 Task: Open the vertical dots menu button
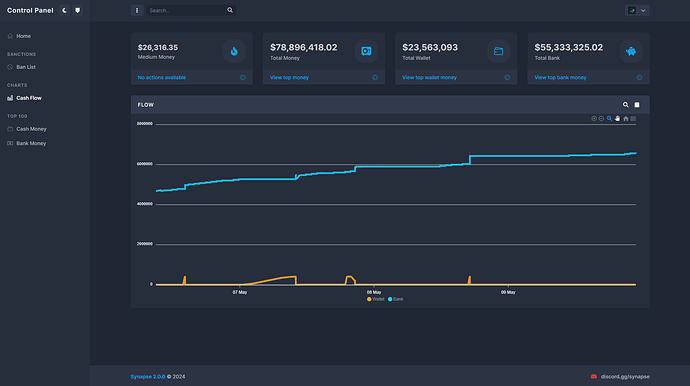pyautogui.click(x=137, y=10)
